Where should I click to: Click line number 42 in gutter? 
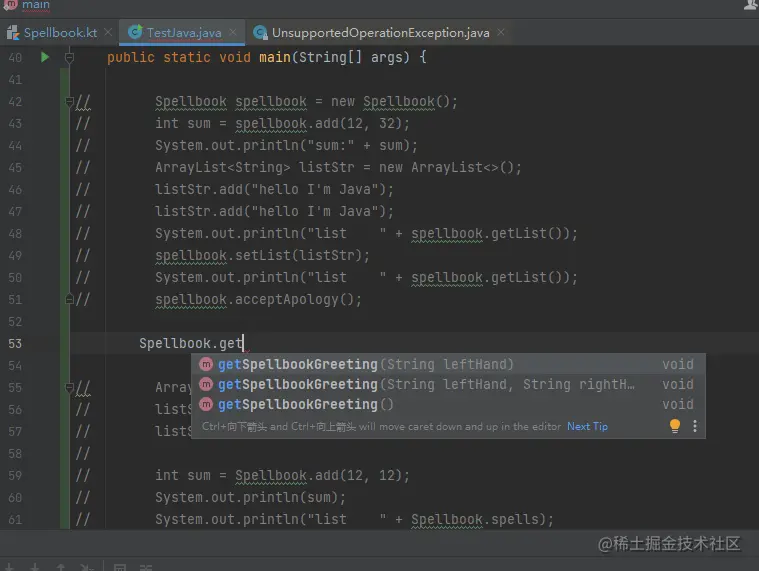[15, 102]
